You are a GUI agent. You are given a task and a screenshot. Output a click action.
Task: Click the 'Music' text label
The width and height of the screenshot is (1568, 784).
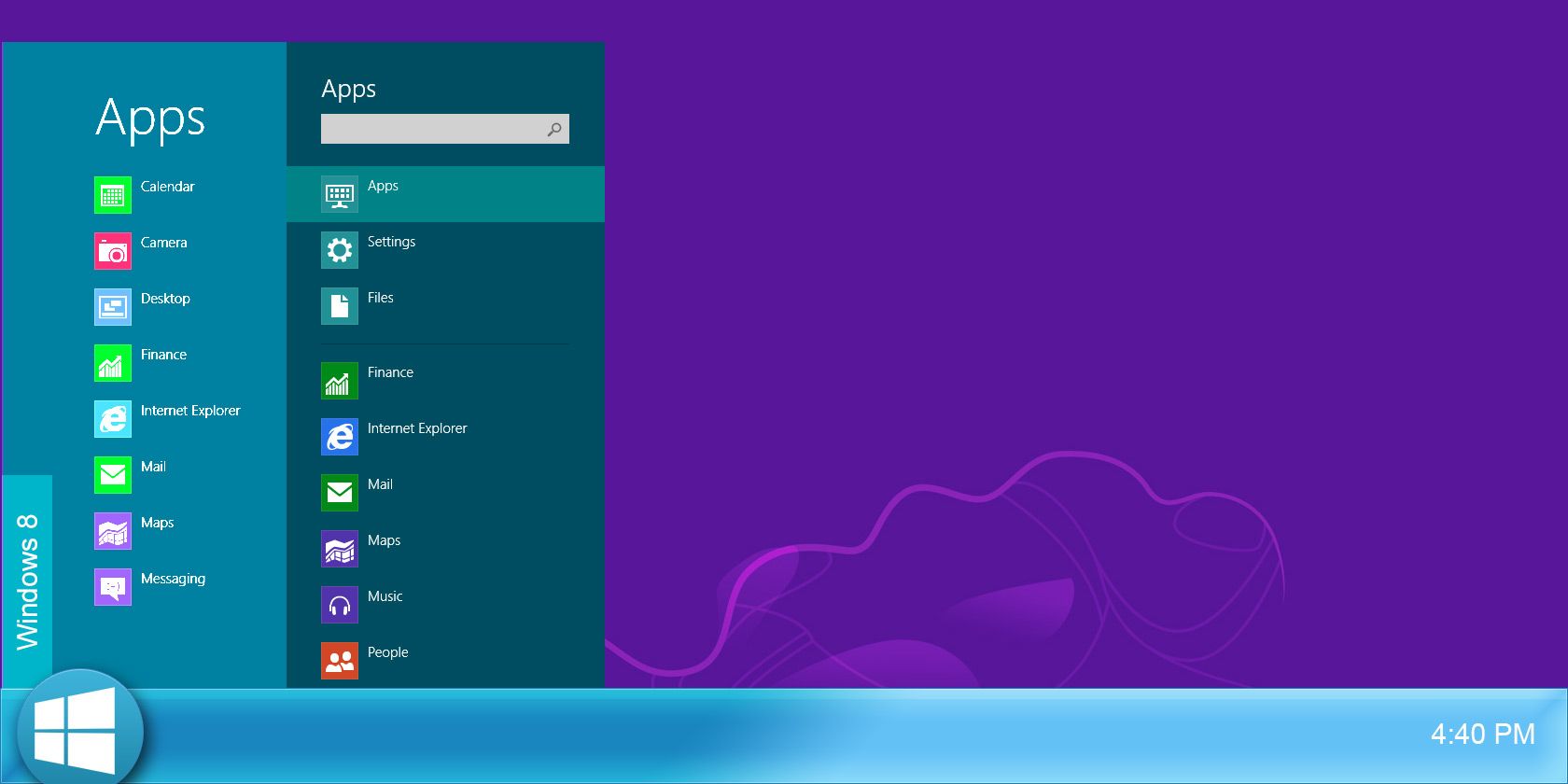[x=385, y=596]
